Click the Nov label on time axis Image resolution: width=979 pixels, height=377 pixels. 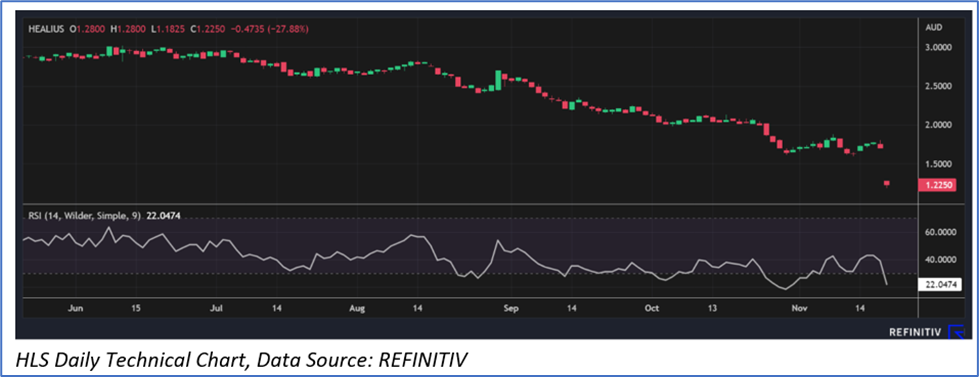coord(799,308)
